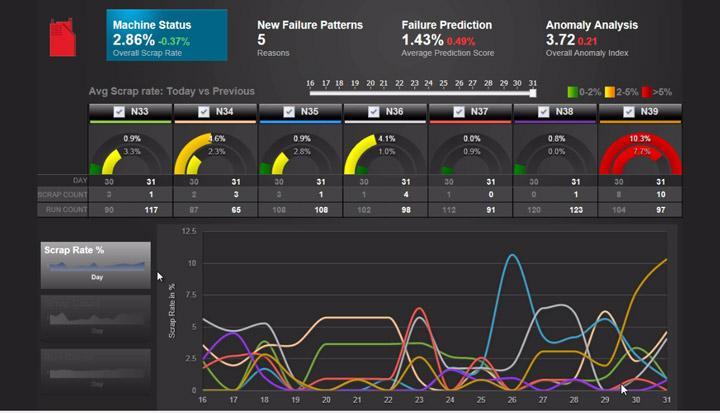Click the 1.43% average prediction score

pyautogui.click(x=422, y=40)
